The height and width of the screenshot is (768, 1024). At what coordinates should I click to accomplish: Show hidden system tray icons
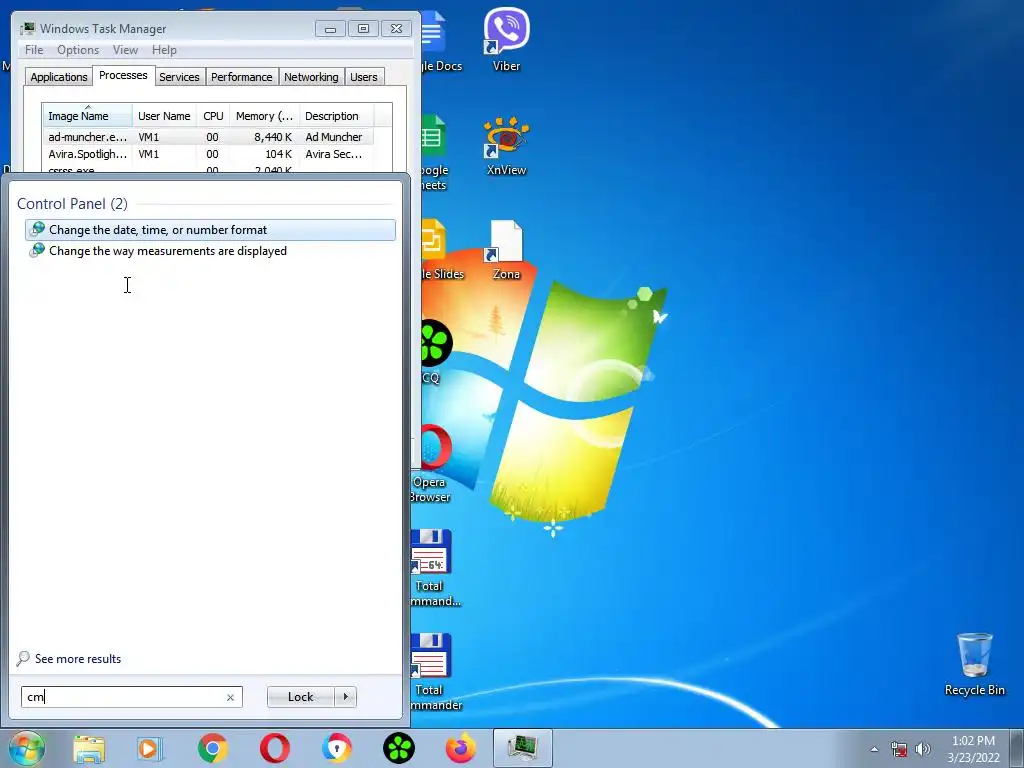874,749
